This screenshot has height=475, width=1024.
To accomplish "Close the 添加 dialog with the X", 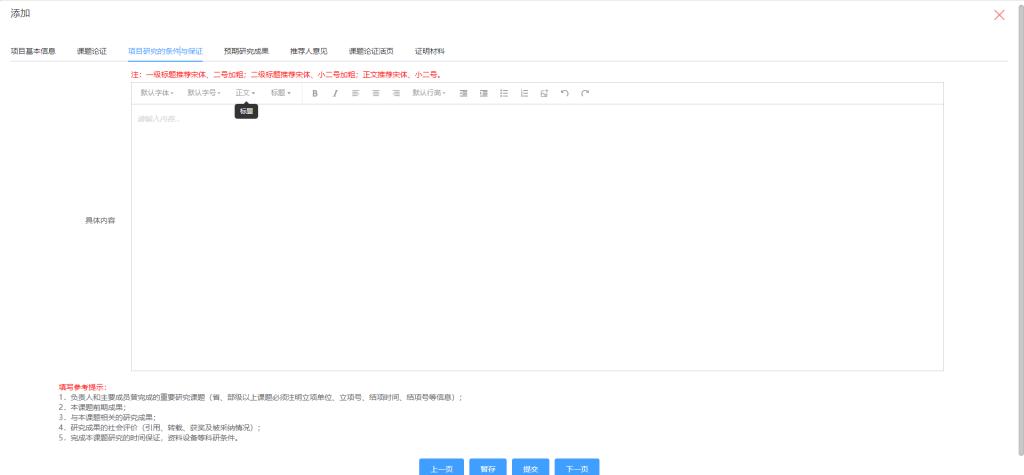I will tap(999, 15).
